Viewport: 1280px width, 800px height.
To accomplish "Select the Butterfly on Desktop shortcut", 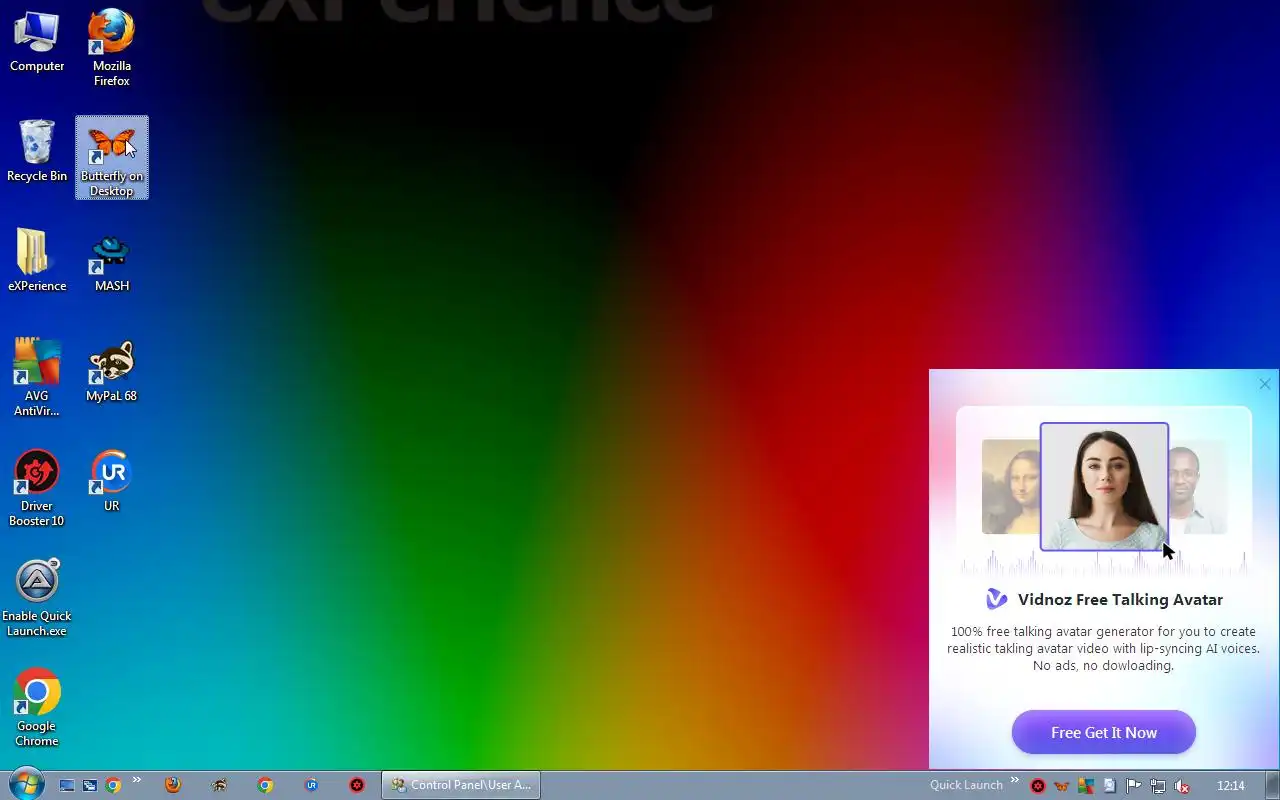I will [112, 158].
